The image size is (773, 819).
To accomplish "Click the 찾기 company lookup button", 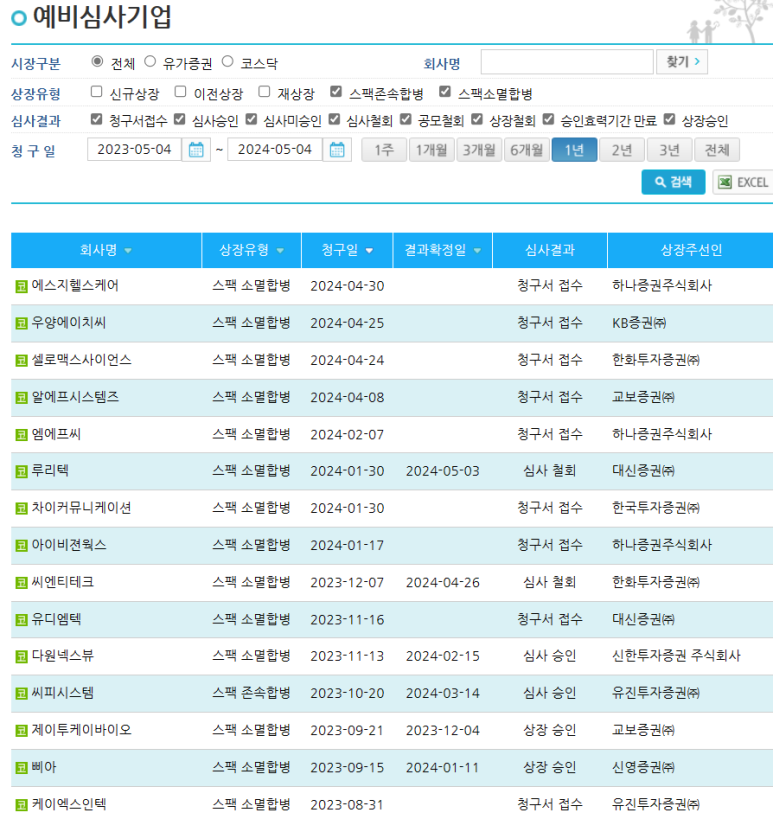I will pyautogui.click(x=682, y=62).
